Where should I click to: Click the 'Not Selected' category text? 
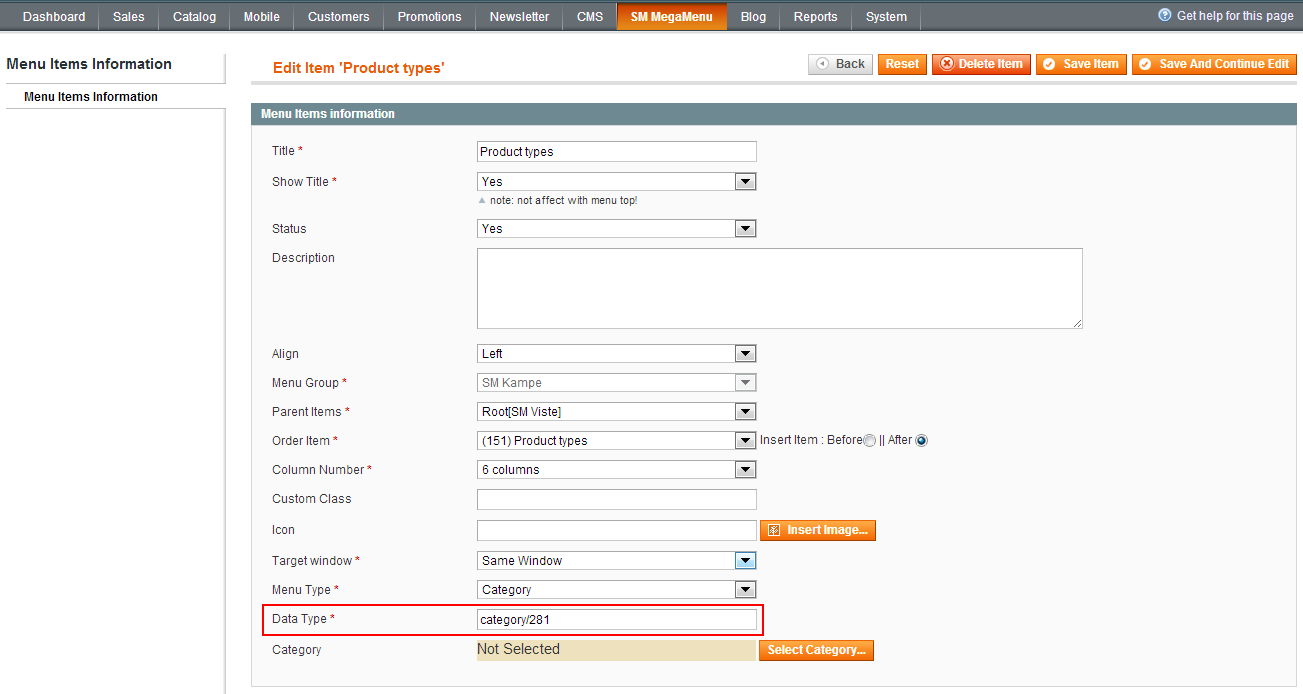click(x=518, y=649)
